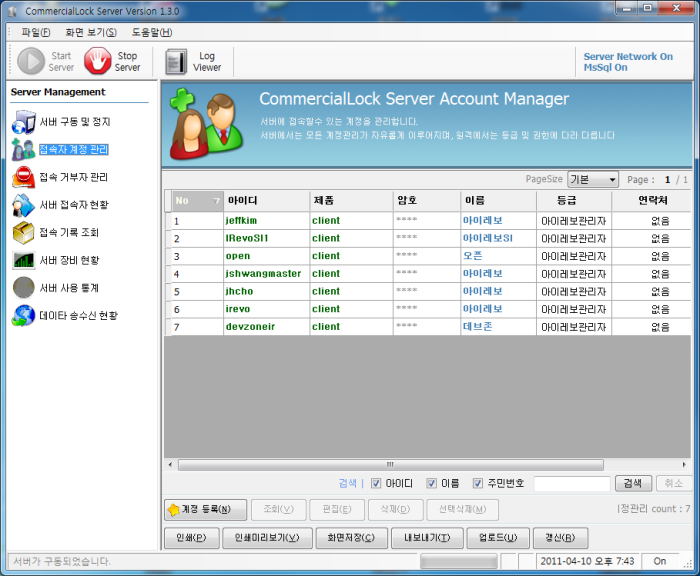Image resolution: width=700 pixels, height=576 pixels.
Task: Click the 서버 장비 현황 chart icon
Action: point(23,260)
